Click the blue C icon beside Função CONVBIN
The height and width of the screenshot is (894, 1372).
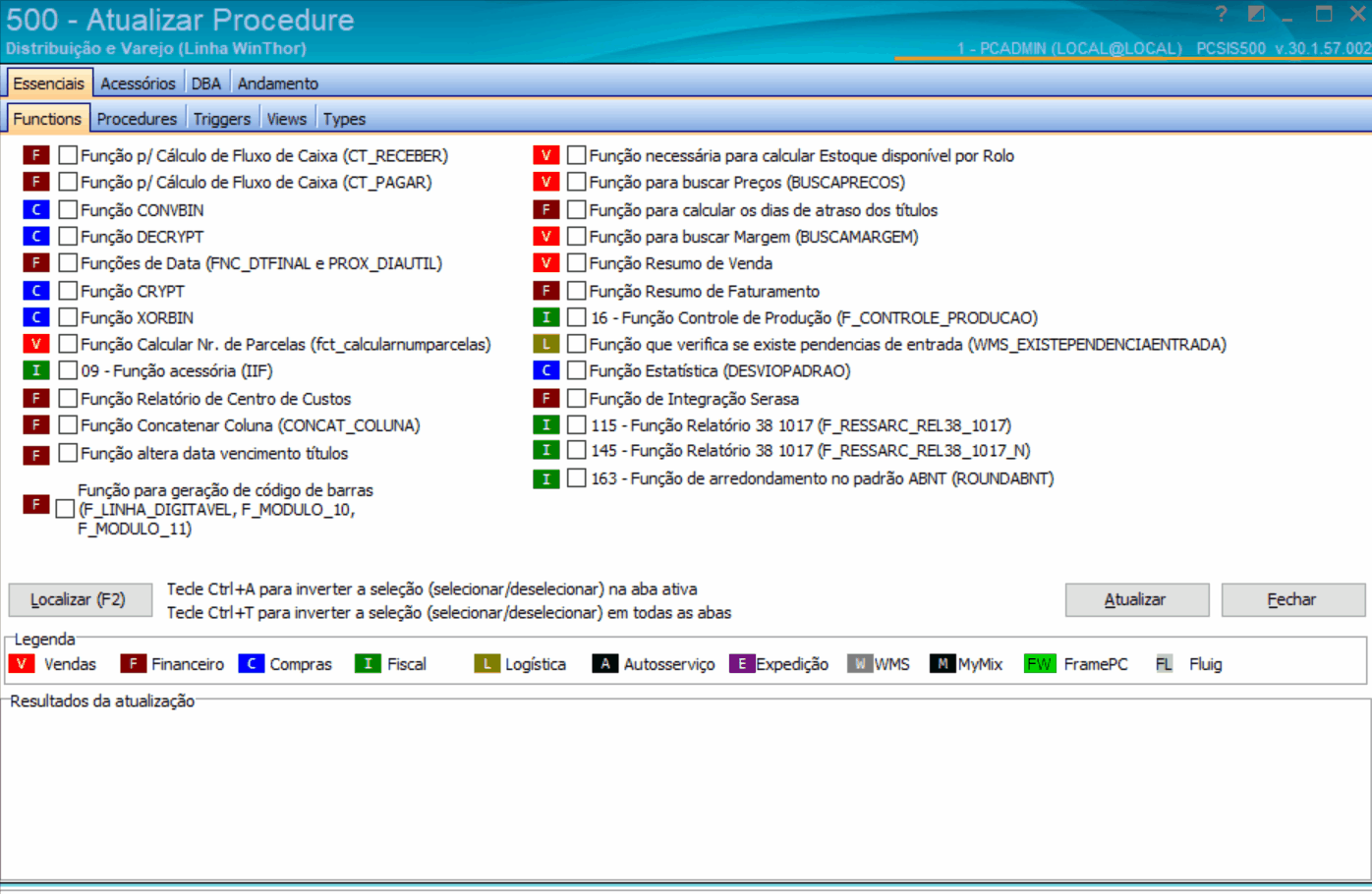pos(36,209)
